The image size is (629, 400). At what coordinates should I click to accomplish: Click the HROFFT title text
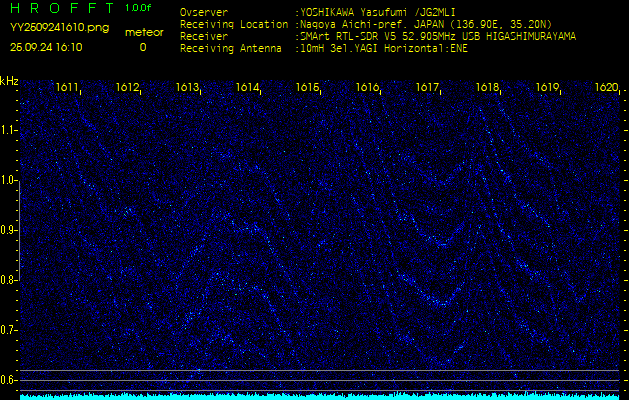point(62,8)
